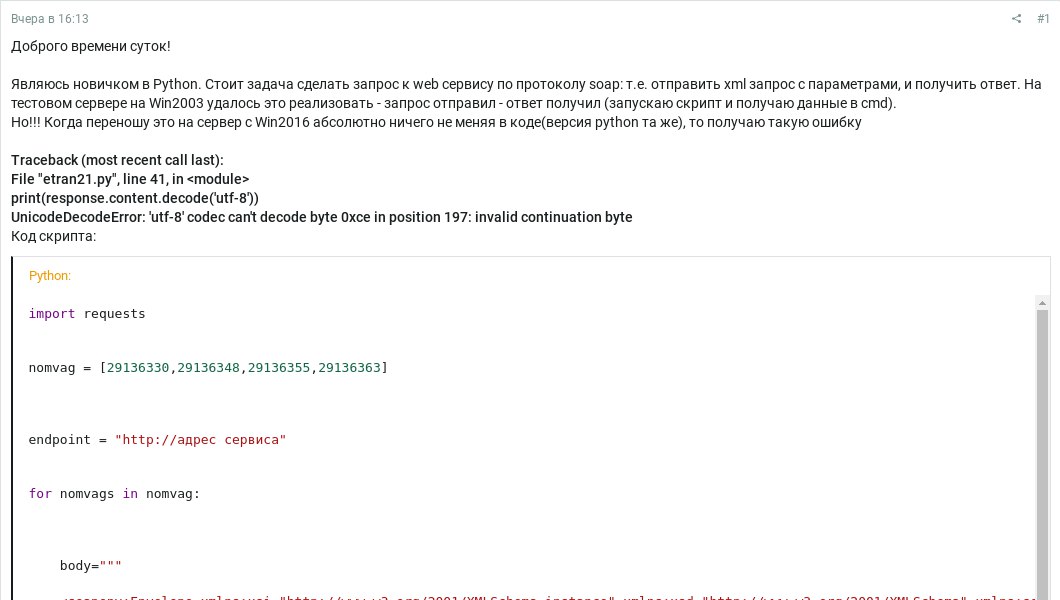The width and height of the screenshot is (1060, 600).
Task: Click the body=""" code line
Action: 91,566
